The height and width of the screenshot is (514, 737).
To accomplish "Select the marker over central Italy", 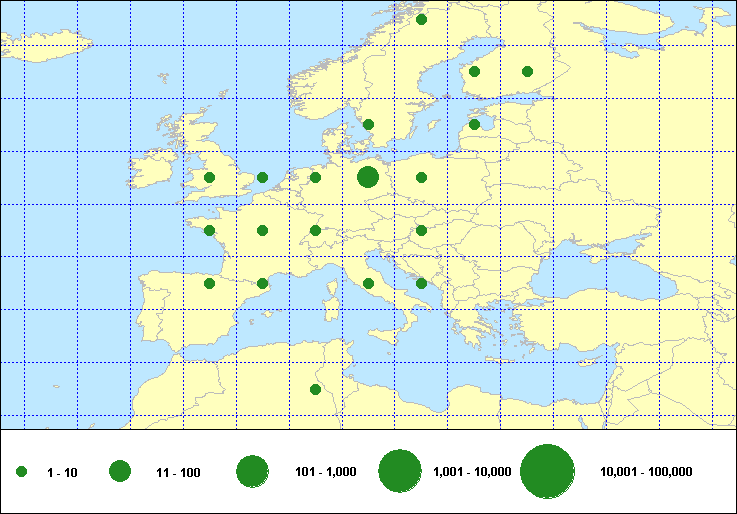I will 368,283.
